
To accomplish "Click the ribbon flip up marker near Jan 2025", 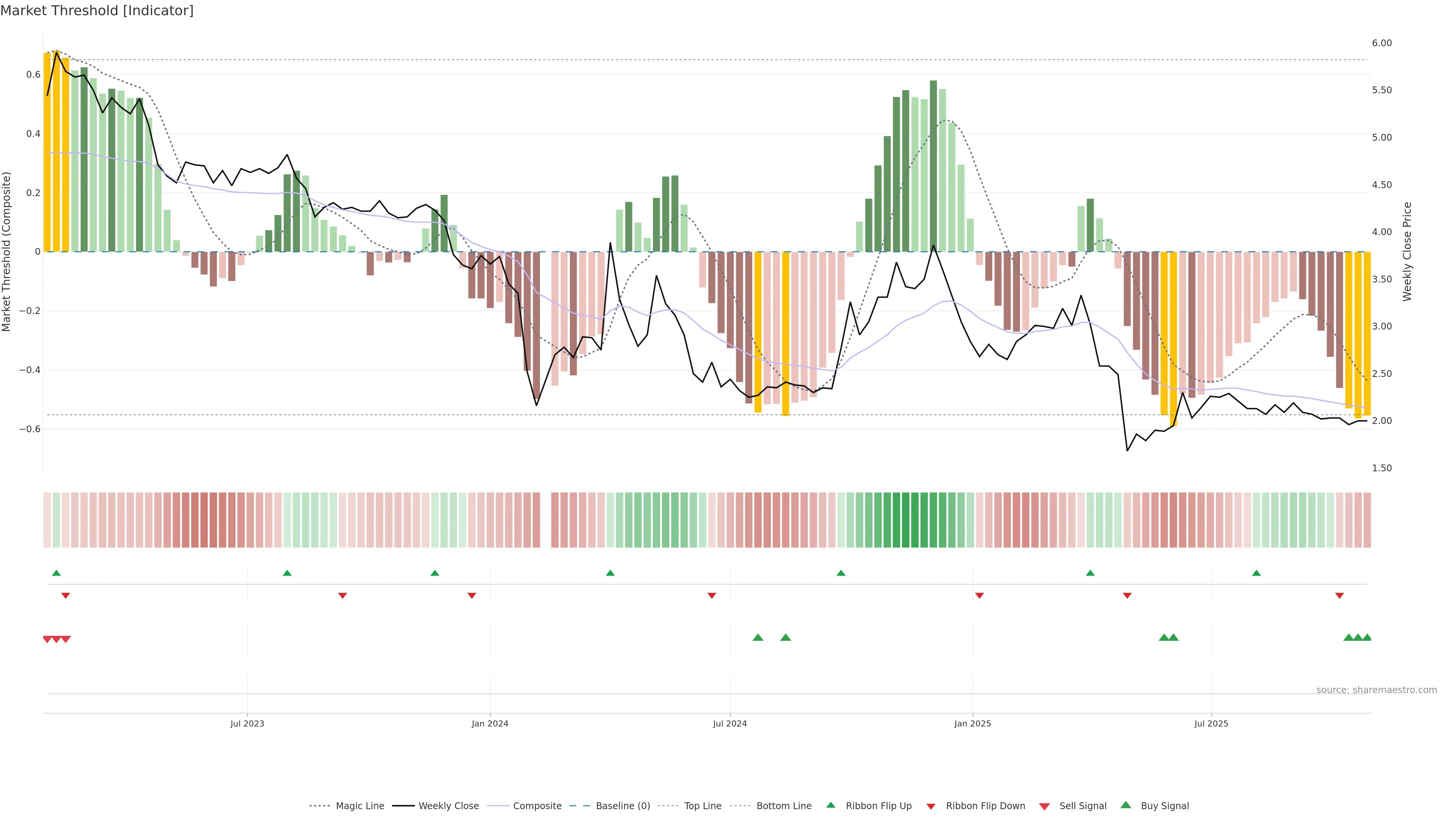I will 1090,573.
